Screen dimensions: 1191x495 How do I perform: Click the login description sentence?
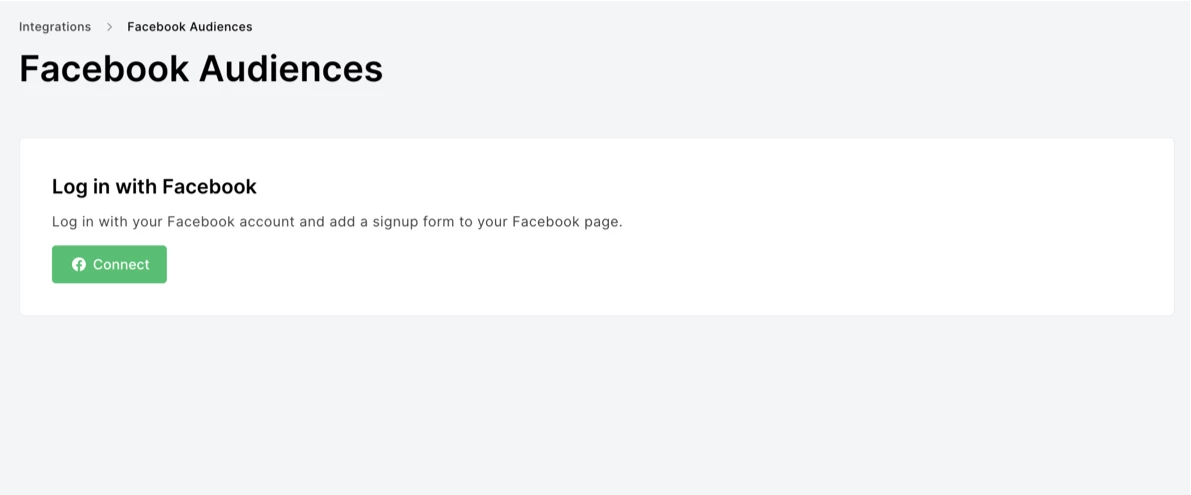click(337, 222)
